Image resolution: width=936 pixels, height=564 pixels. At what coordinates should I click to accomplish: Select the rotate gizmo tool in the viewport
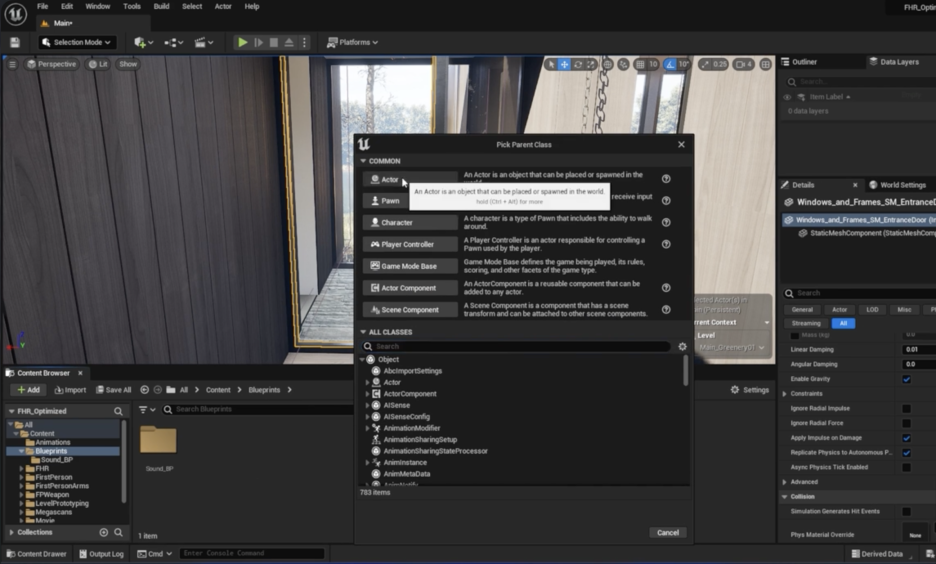pyautogui.click(x=578, y=64)
